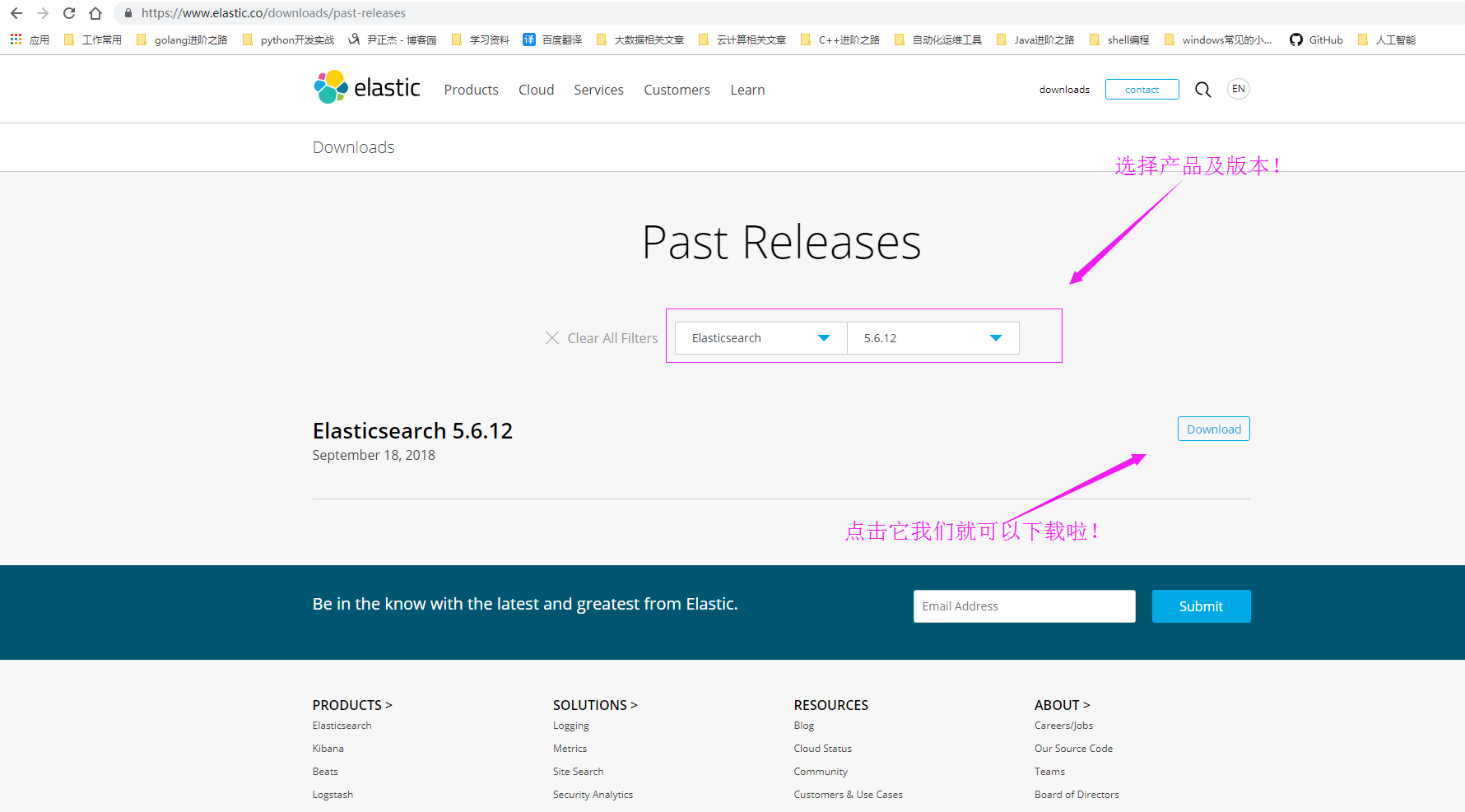Image resolution: width=1465 pixels, height=812 pixels.
Task: Open the ABOUT footer heading
Action: click(1063, 705)
